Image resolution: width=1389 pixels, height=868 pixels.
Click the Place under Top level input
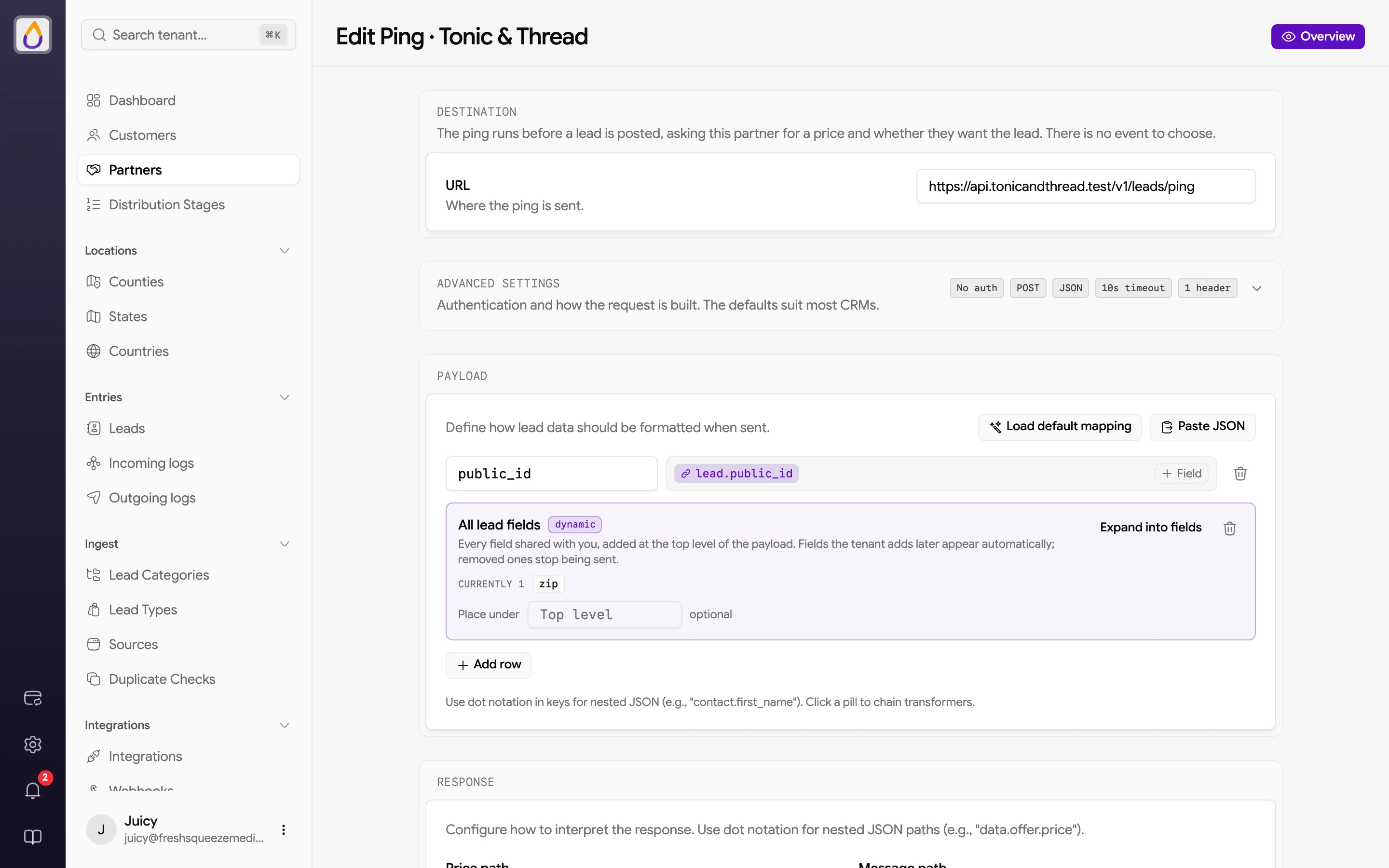click(x=604, y=614)
